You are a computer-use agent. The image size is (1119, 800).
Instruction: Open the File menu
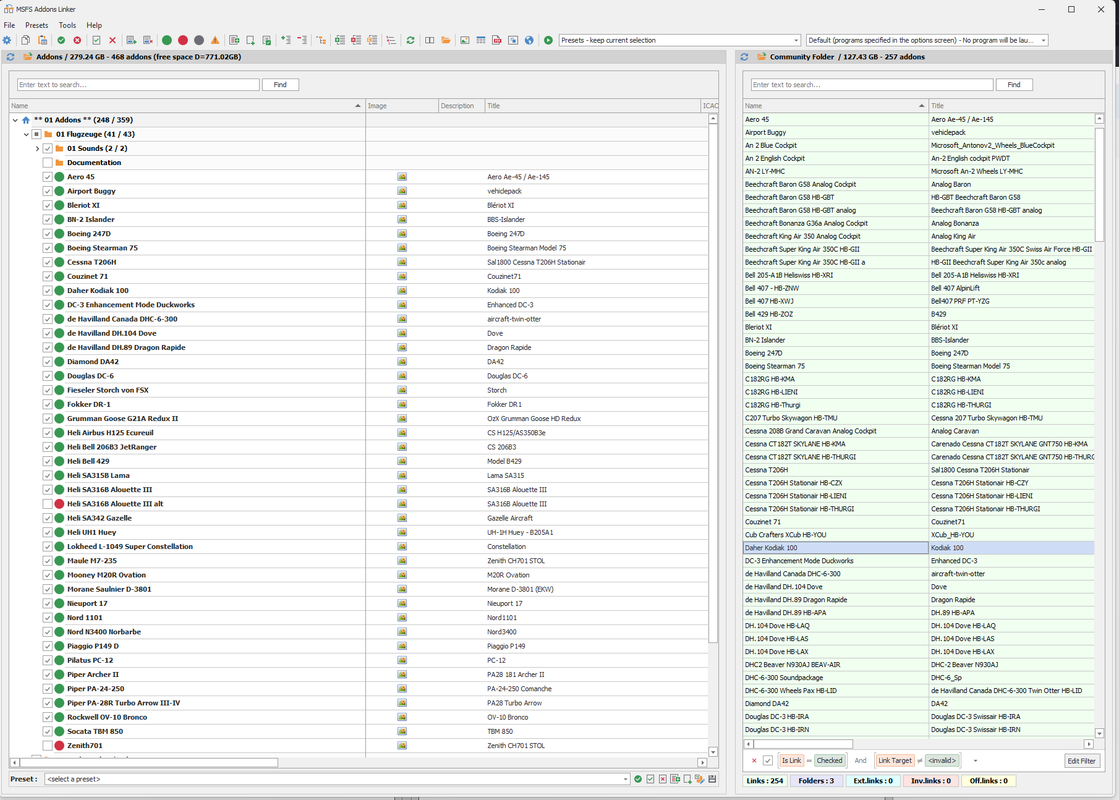(x=9, y=25)
